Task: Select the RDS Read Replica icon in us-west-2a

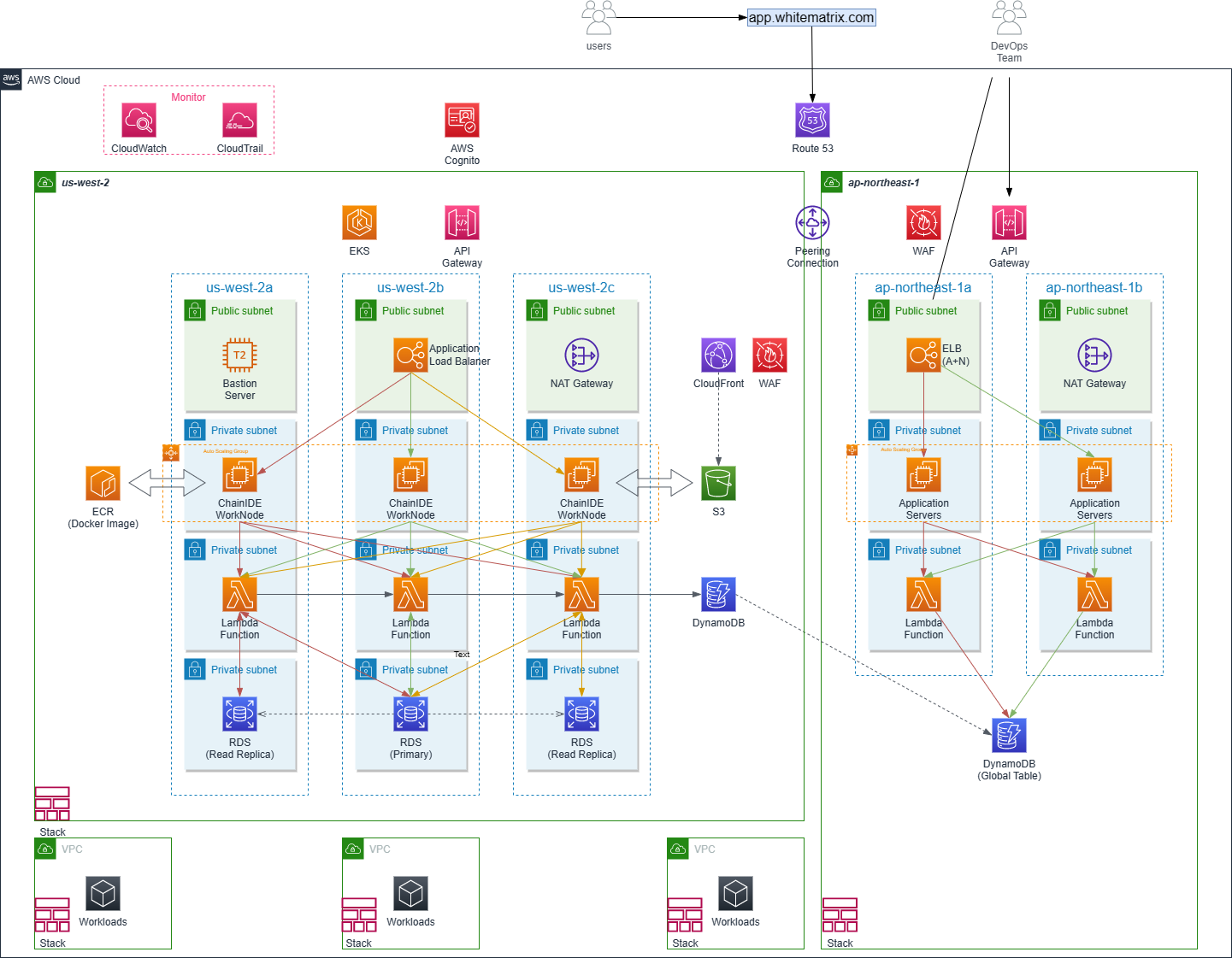Action: coord(239,714)
